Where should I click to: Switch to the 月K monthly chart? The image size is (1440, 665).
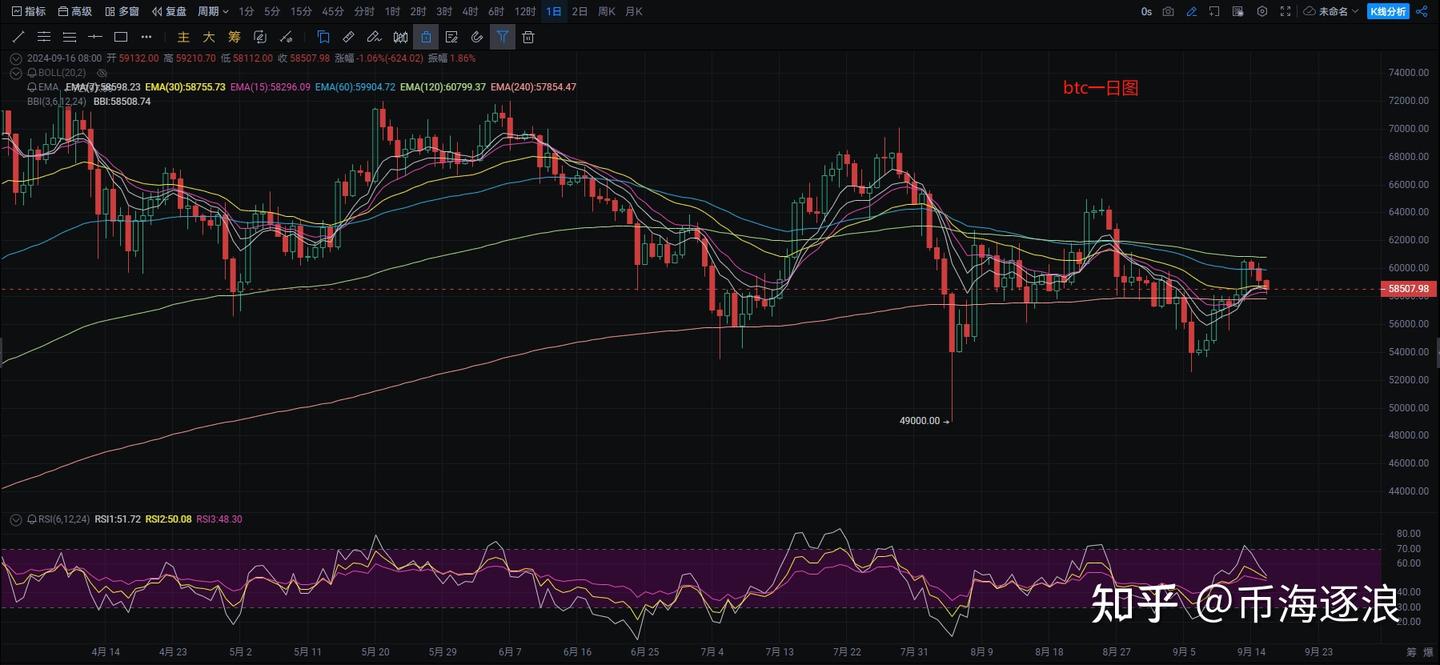[633, 11]
